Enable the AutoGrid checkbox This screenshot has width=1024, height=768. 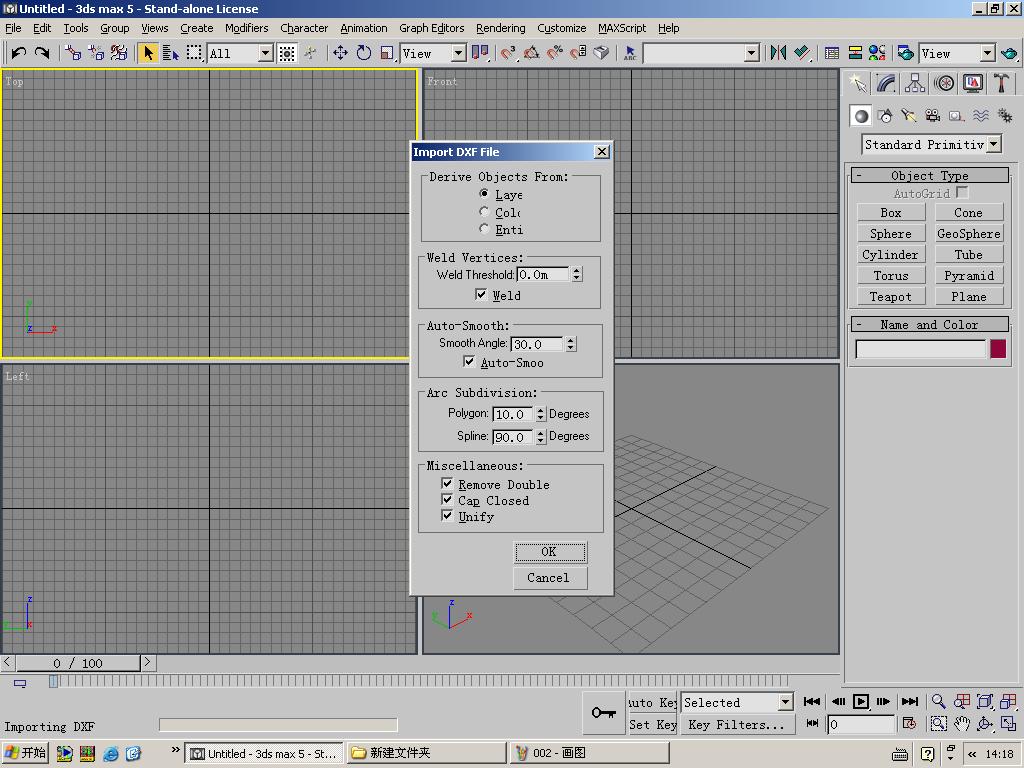961,193
